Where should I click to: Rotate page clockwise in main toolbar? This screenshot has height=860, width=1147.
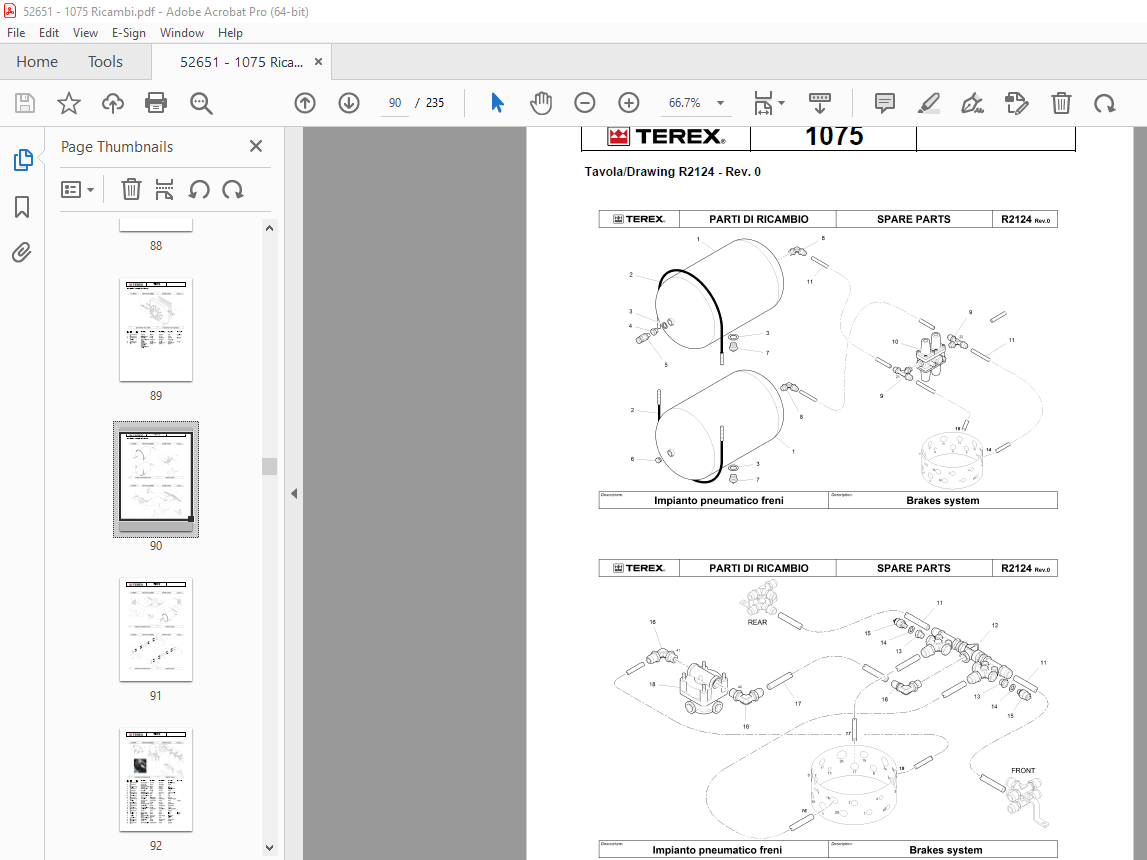click(x=1105, y=103)
